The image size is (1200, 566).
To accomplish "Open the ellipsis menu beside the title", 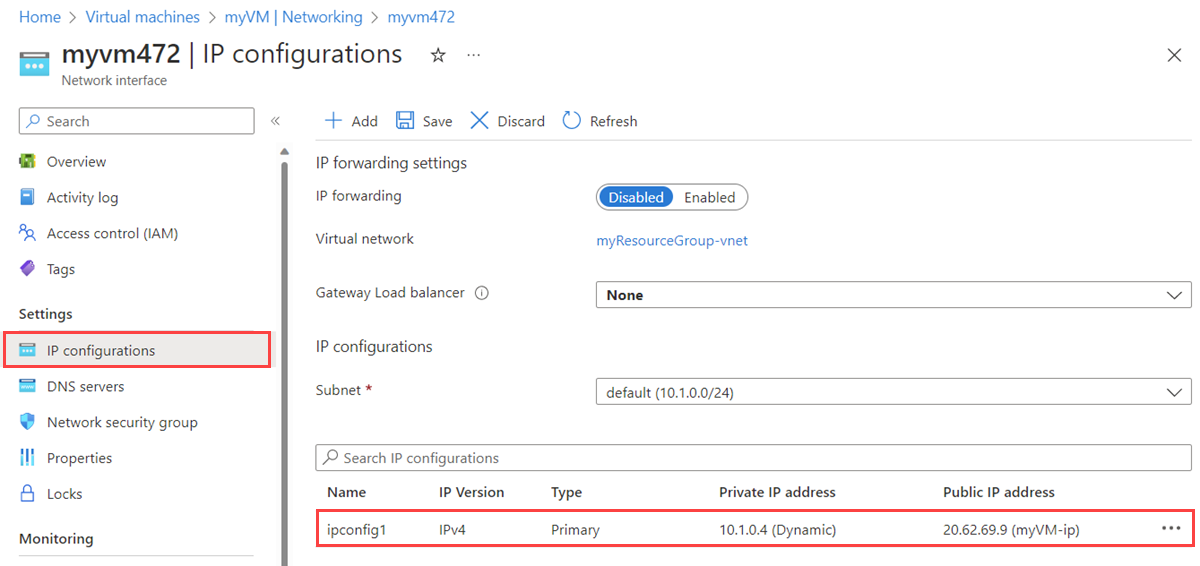I will pyautogui.click(x=474, y=56).
